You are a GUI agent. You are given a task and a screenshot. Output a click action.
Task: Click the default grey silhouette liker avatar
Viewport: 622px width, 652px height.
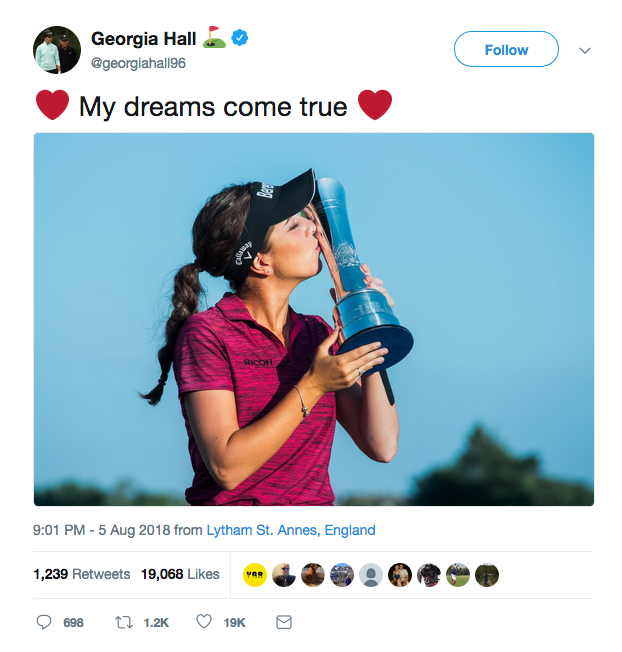pyautogui.click(x=370, y=575)
